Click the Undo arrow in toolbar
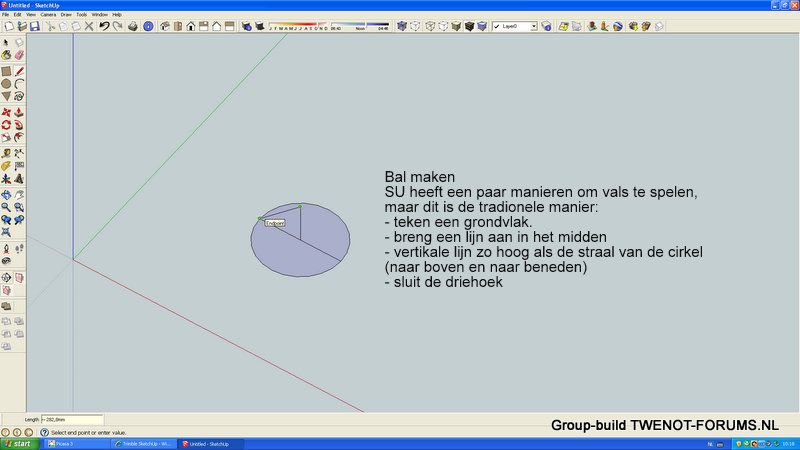Viewport: 800px width, 450px height. coord(104,26)
